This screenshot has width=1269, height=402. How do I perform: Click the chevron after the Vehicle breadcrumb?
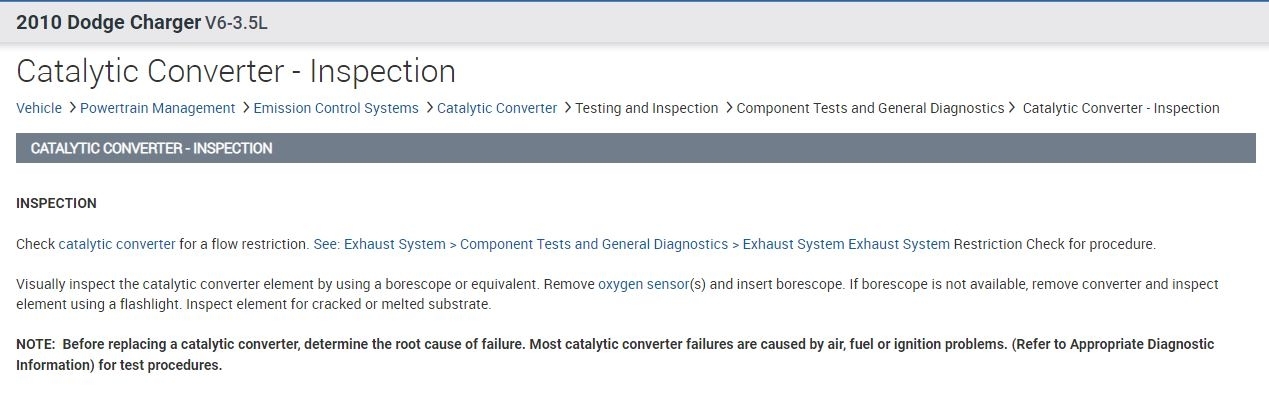pos(71,108)
